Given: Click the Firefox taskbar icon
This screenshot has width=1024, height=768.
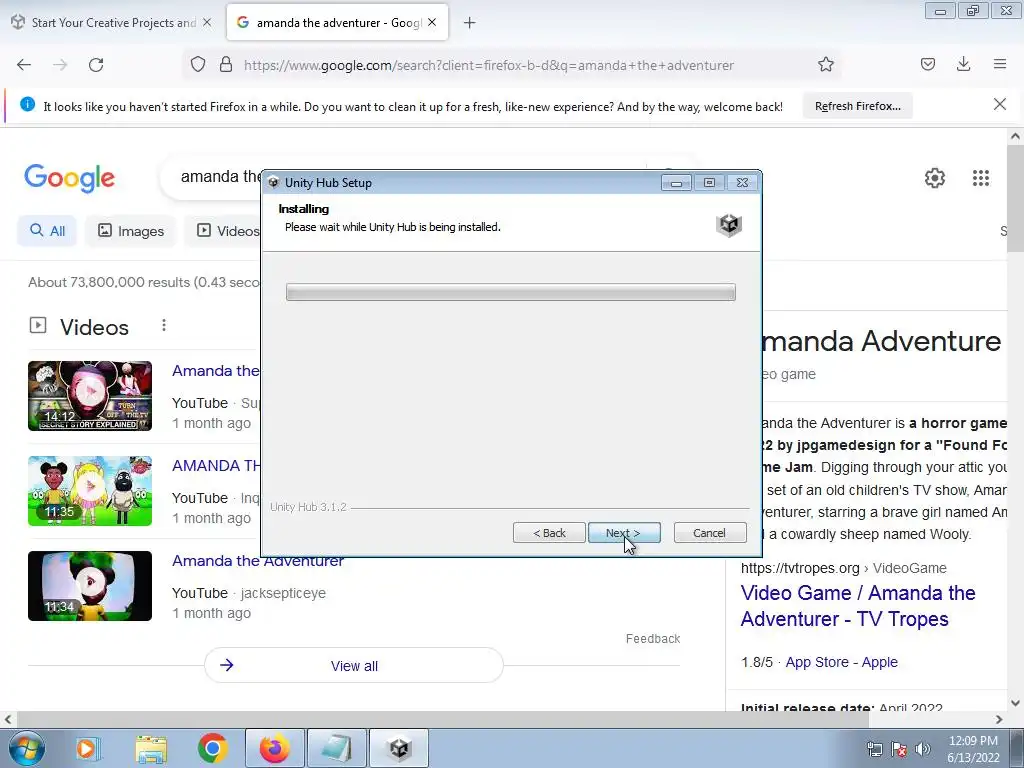Looking at the screenshot, I should click(274, 748).
